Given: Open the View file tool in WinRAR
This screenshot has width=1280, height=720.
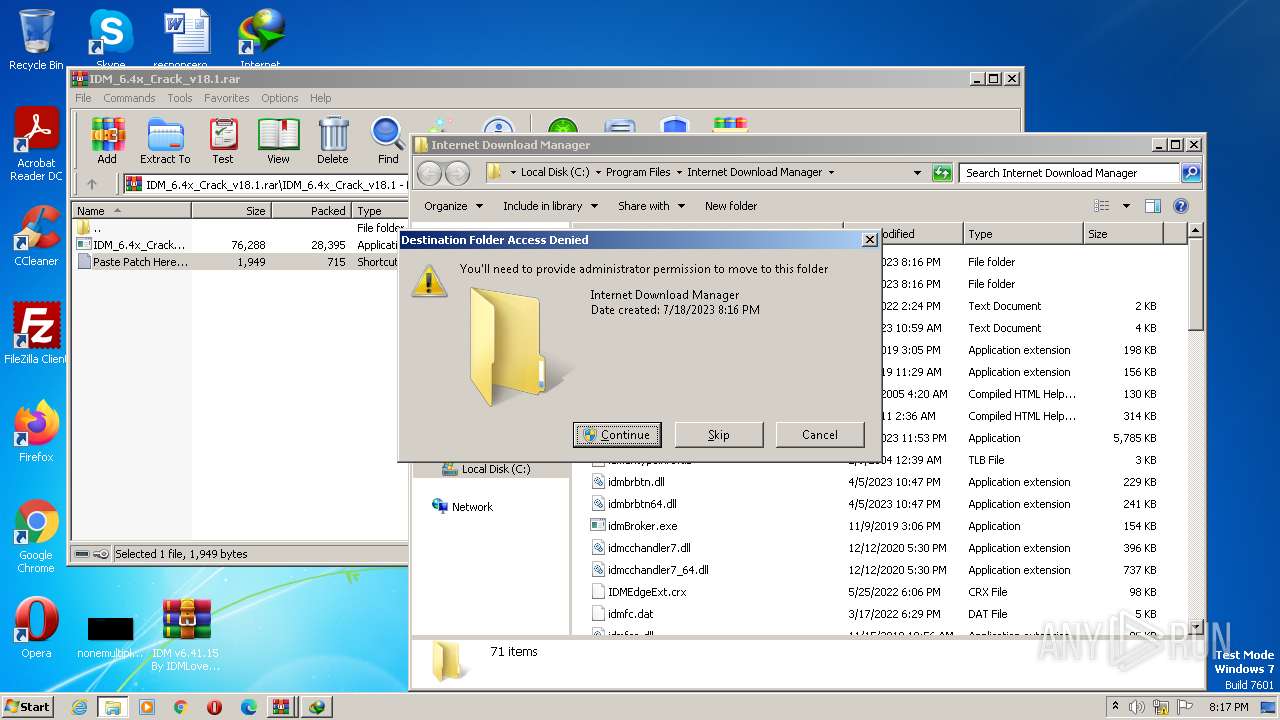Looking at the screenshot, I should point(278,141).
